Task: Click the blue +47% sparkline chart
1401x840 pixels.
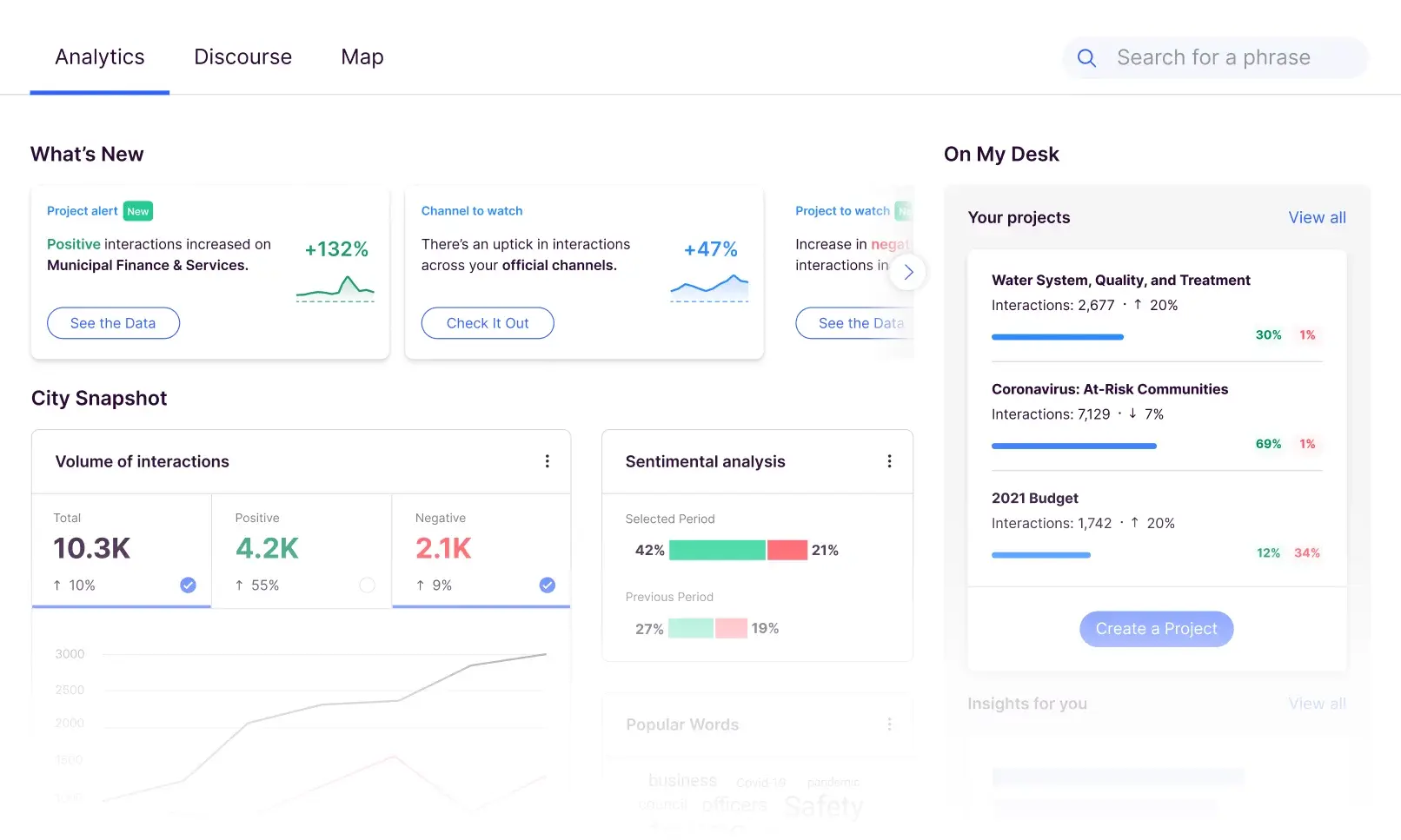Action: click(x=709, y=288)
